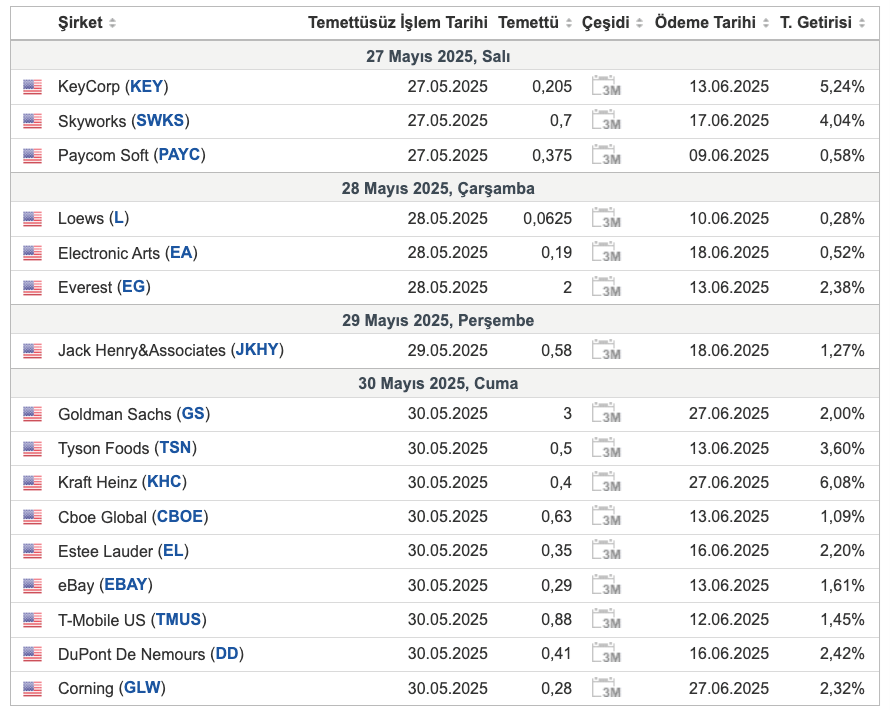The height and width of the screenshot is (710, 890).
Task: Open the PAYC ticker link
Action: (179, 155)
